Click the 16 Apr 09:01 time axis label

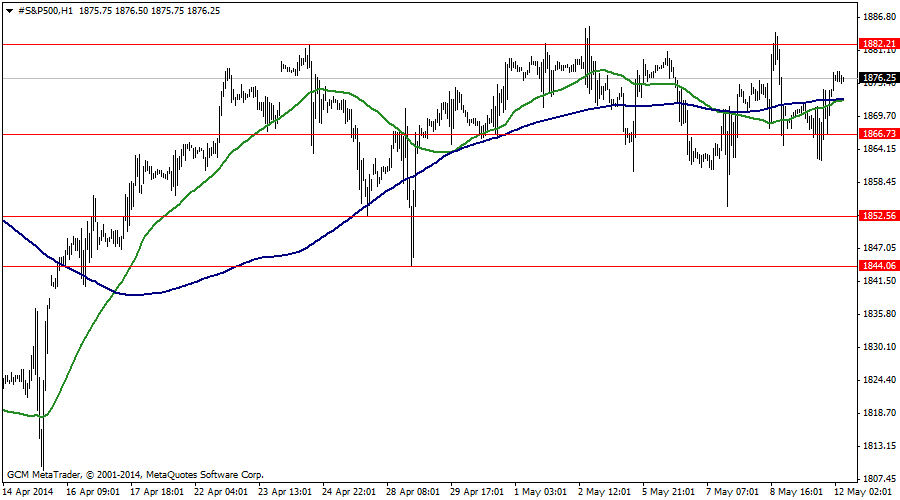(x=93, y=492)
